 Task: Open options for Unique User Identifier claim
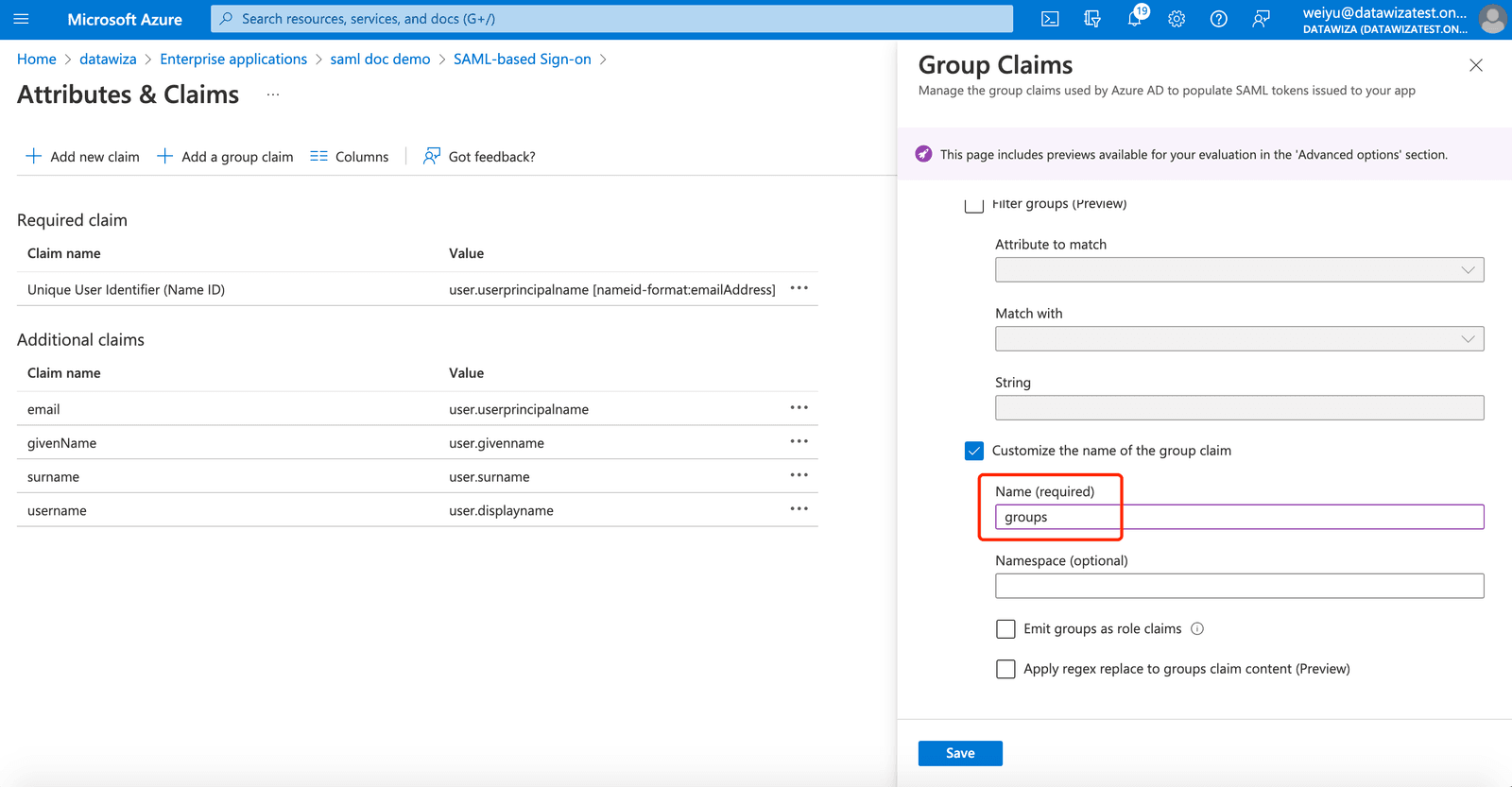pyautogui.click(x=799, y=288)
